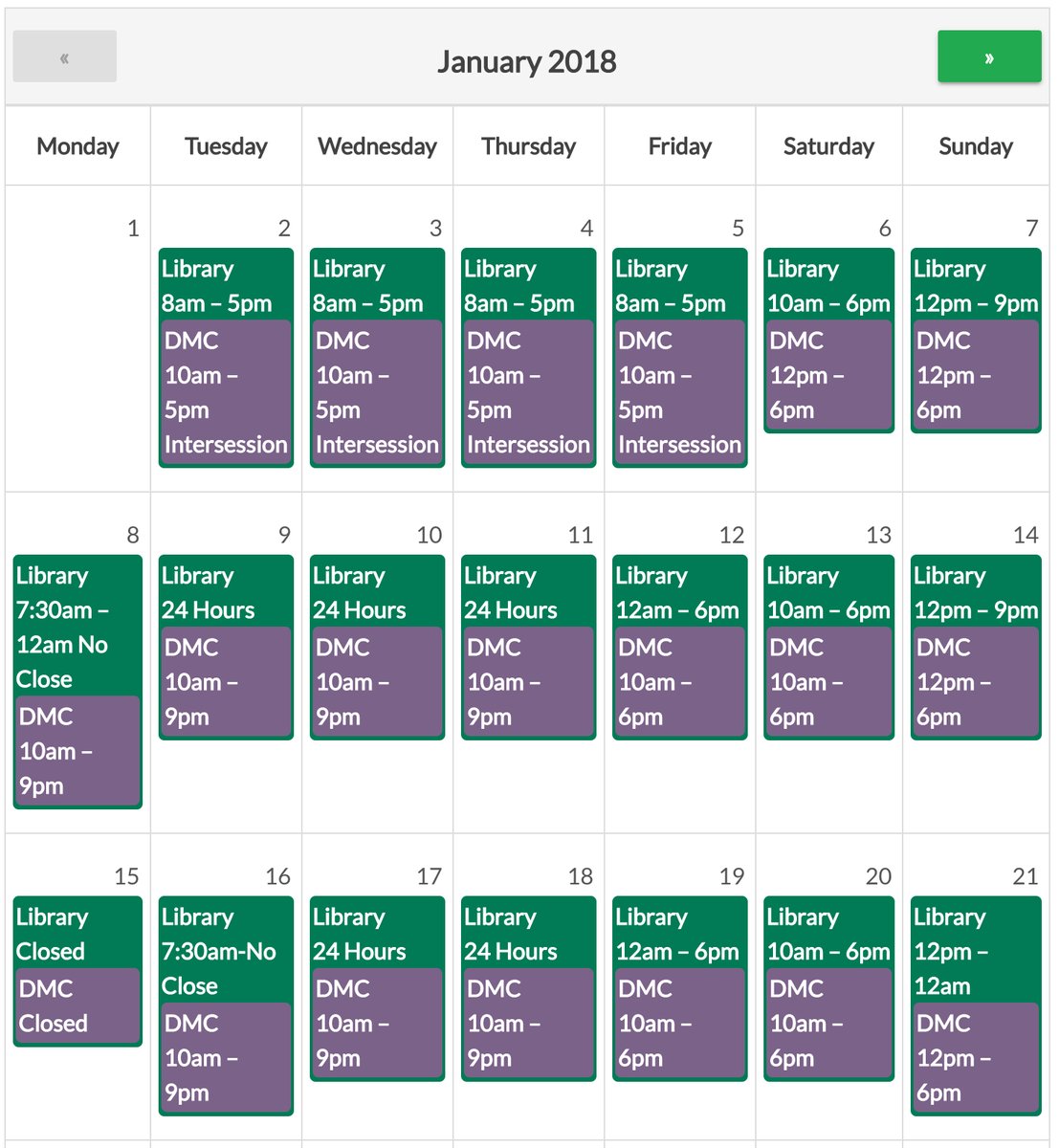1059x1148 pixels.
Task: Open DMC Intersession event on Wednesday January 3
Action: (377, 392)
